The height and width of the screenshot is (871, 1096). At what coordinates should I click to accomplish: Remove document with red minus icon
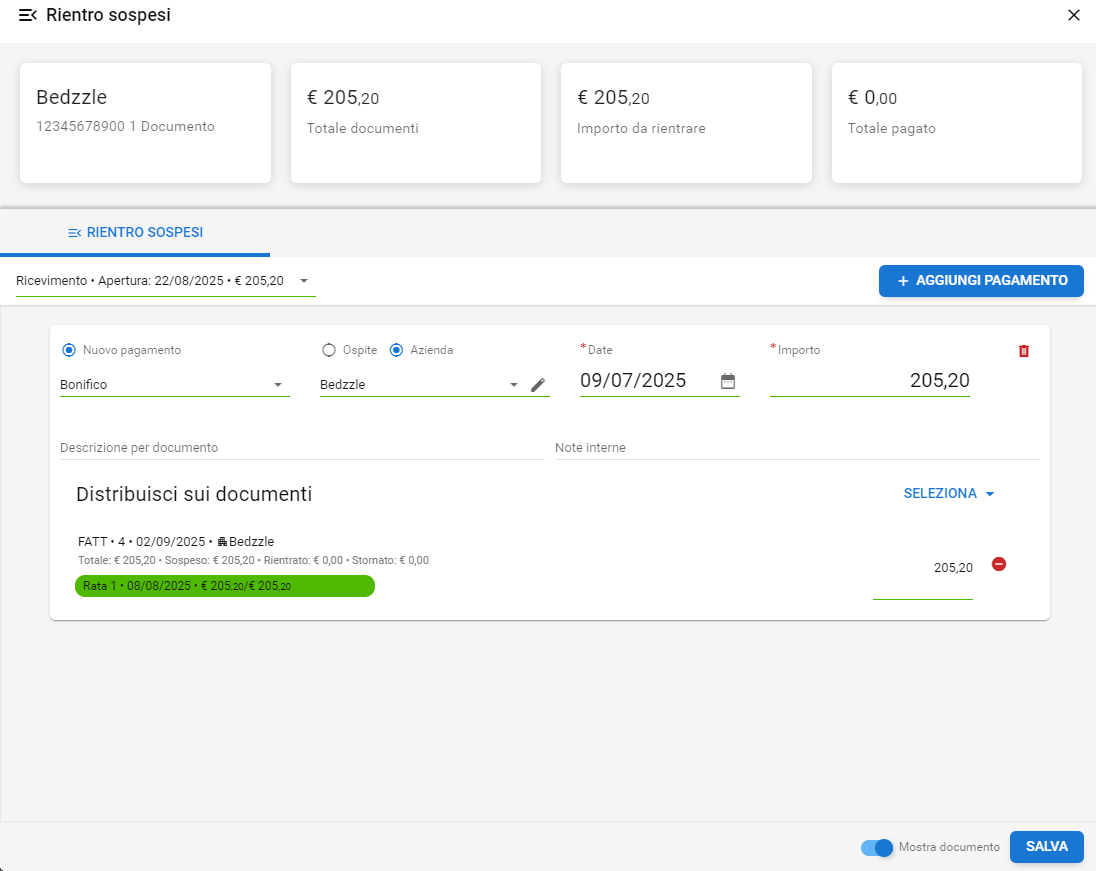coord(998,564)
